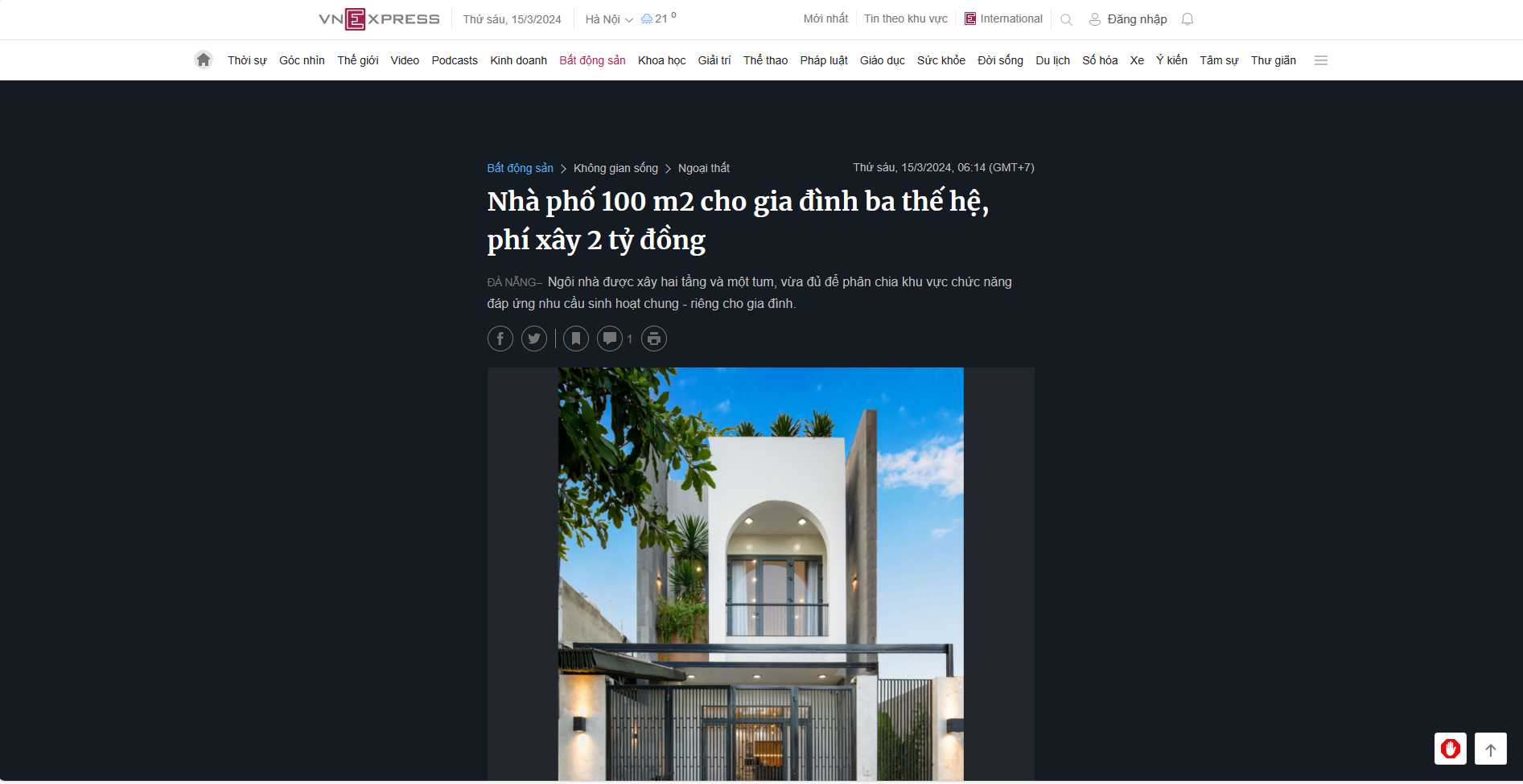Open the search magnifier icon
Viewport: 1523px width, 784px height.
tap(1067, 19)
